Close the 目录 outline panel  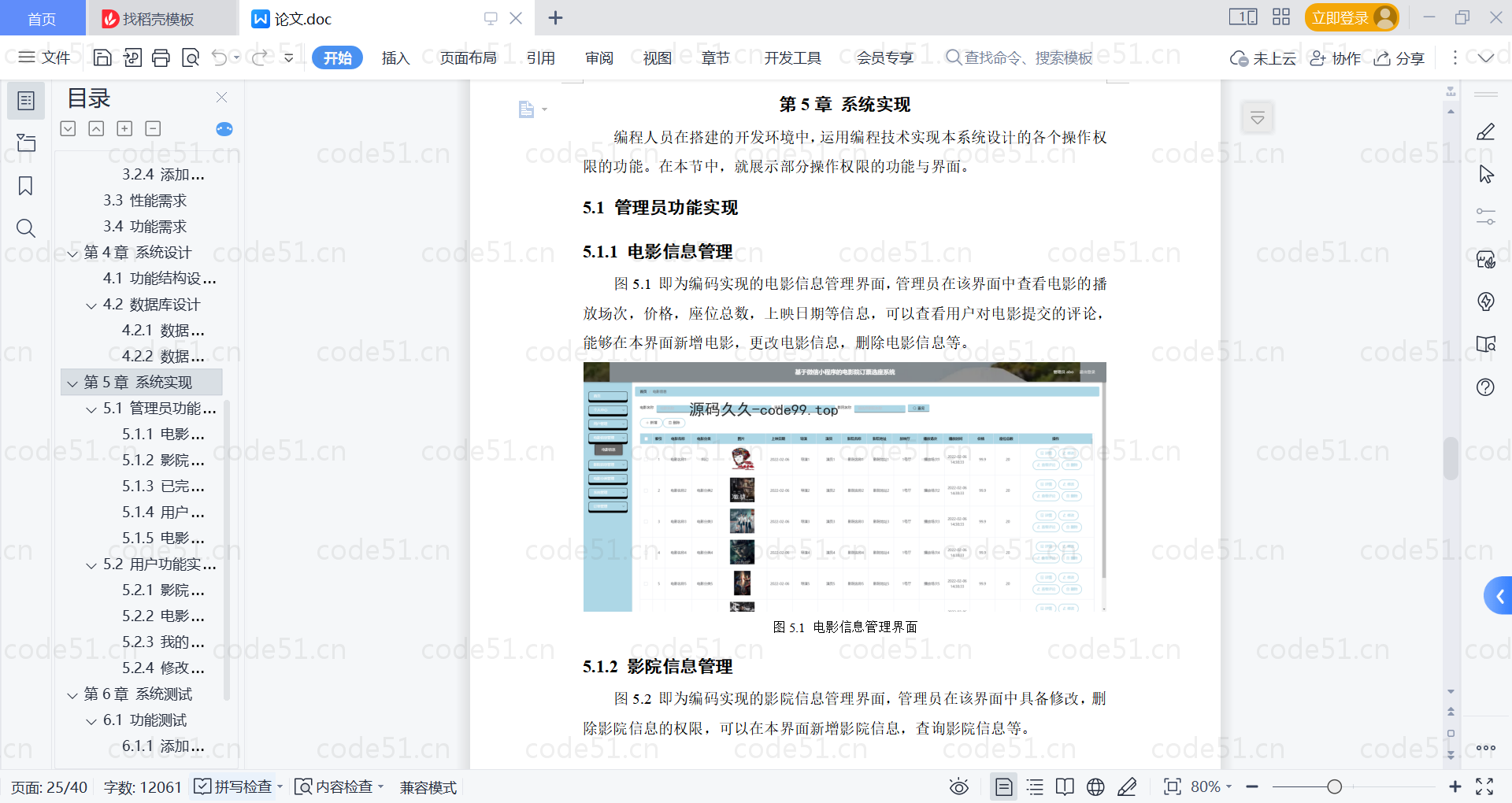(x=221, y=98)
